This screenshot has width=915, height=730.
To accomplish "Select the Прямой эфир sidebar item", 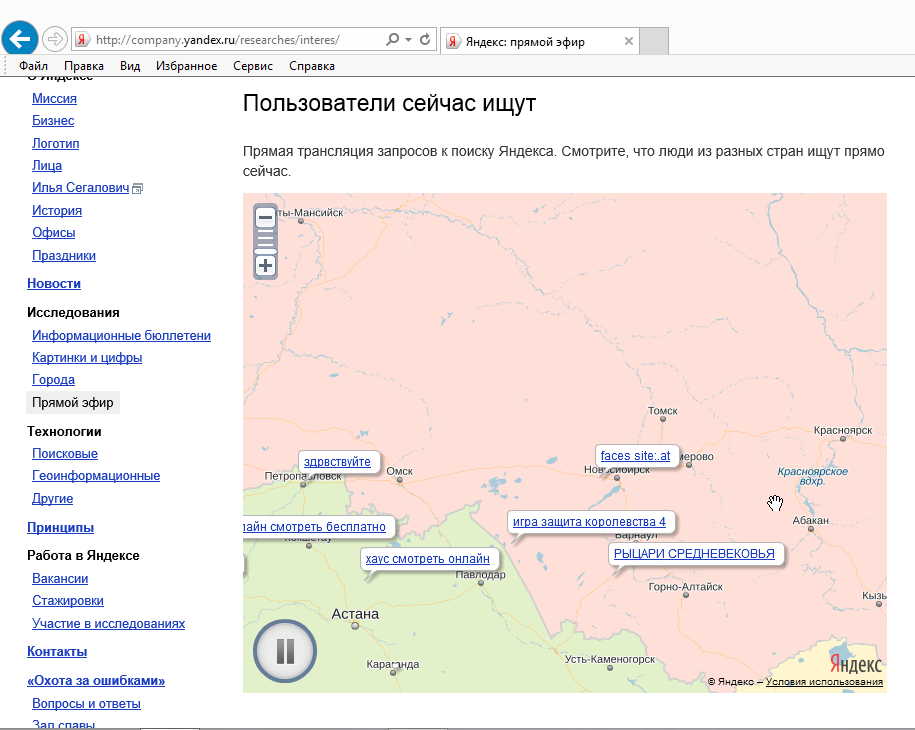I will tap(73, 403).
